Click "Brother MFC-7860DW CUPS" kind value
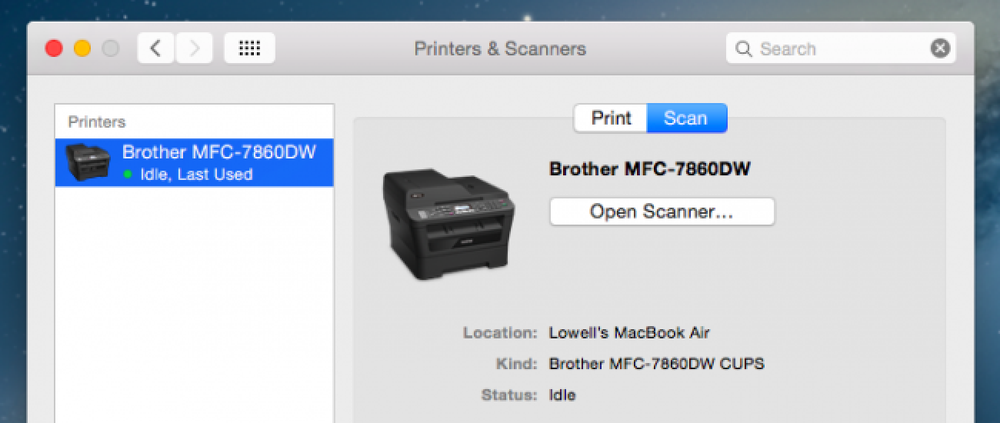1000x423 pixels. point(656,364)
